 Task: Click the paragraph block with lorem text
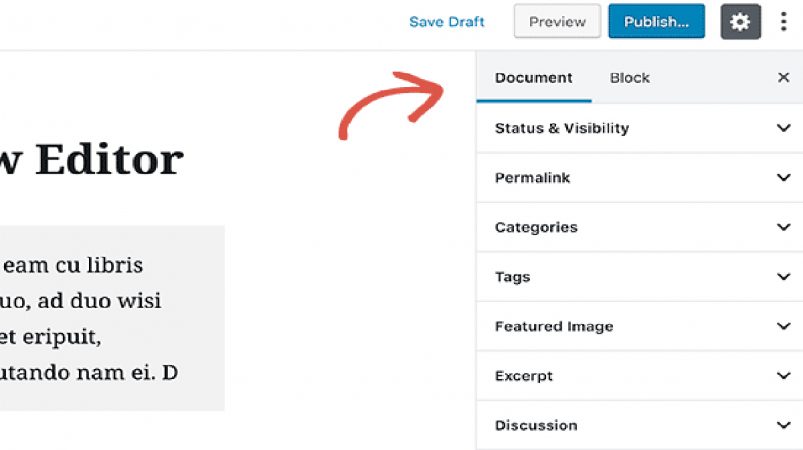point(112,318)
